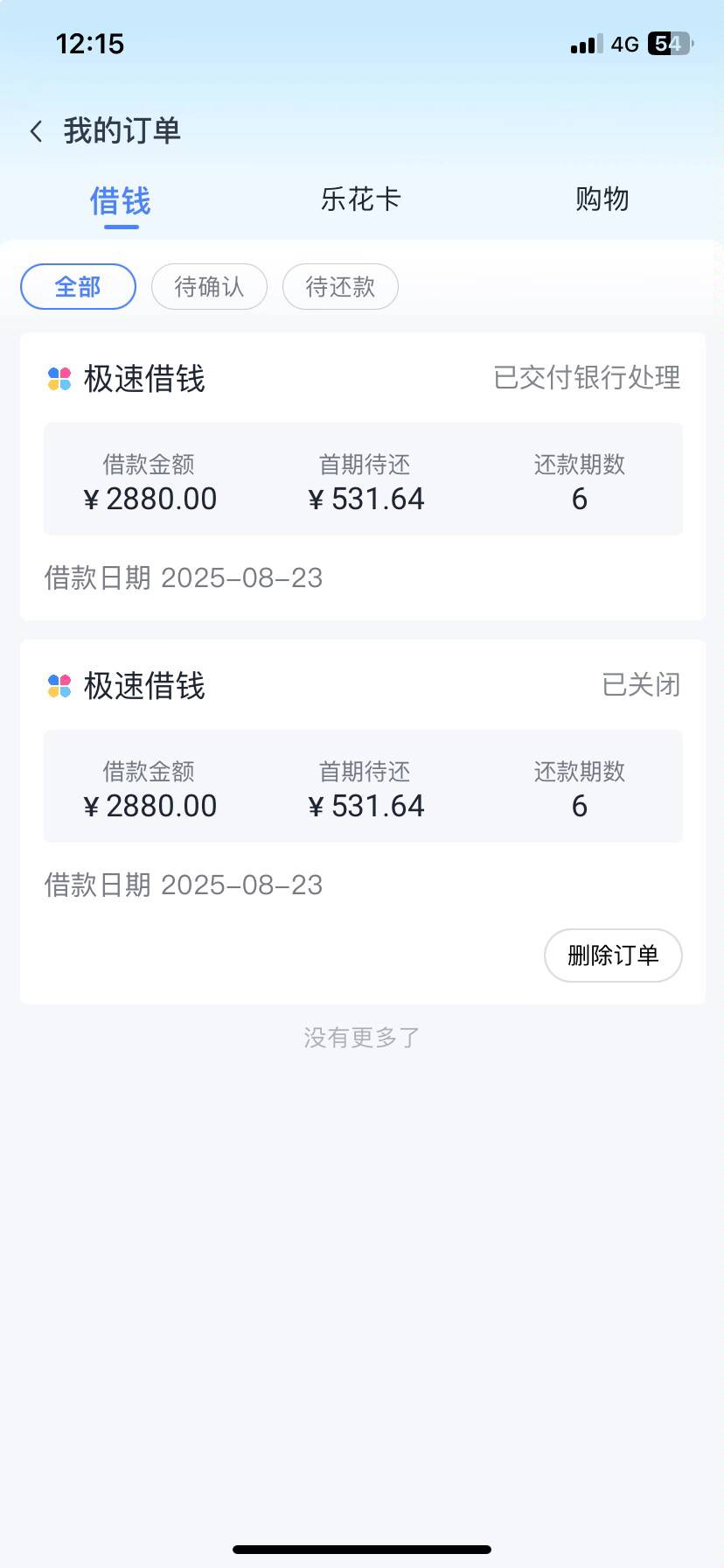Open the first order's 借款金额 ¥2880.00

click(150, 482)
